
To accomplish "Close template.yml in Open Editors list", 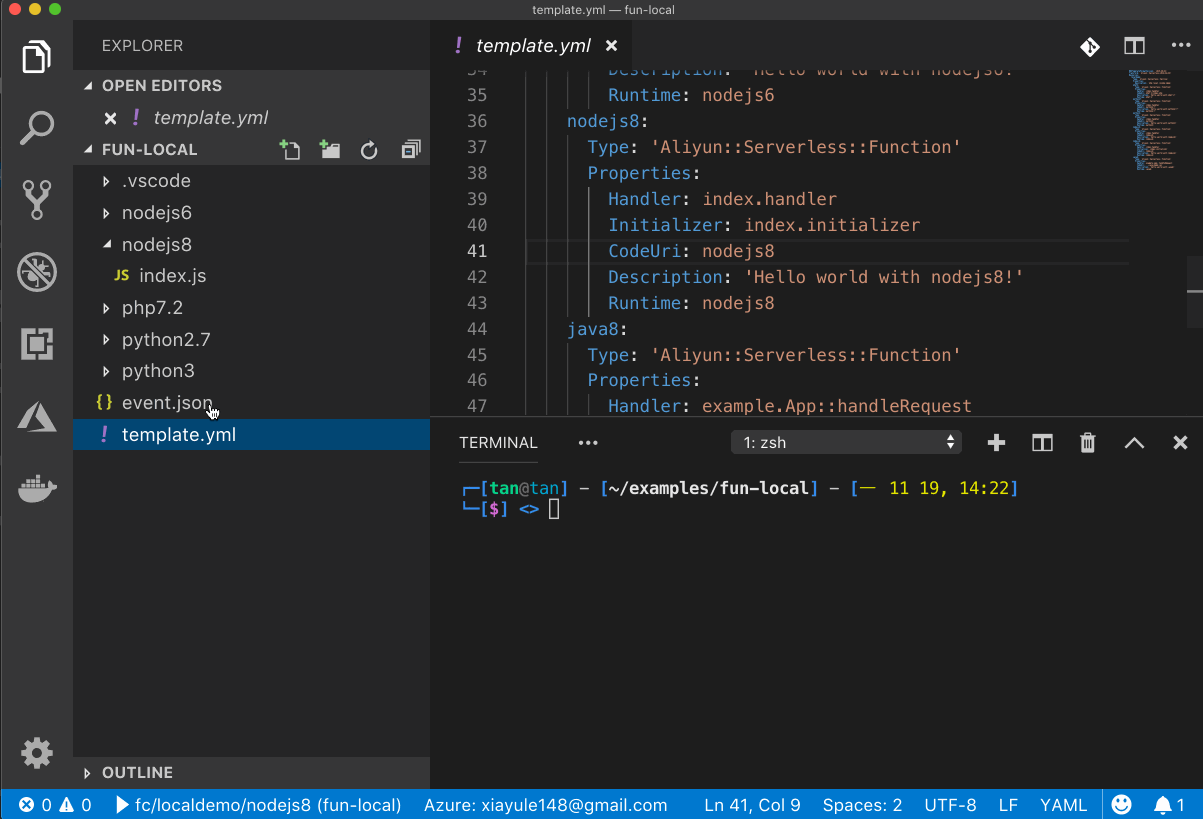I will pos(111,118).
